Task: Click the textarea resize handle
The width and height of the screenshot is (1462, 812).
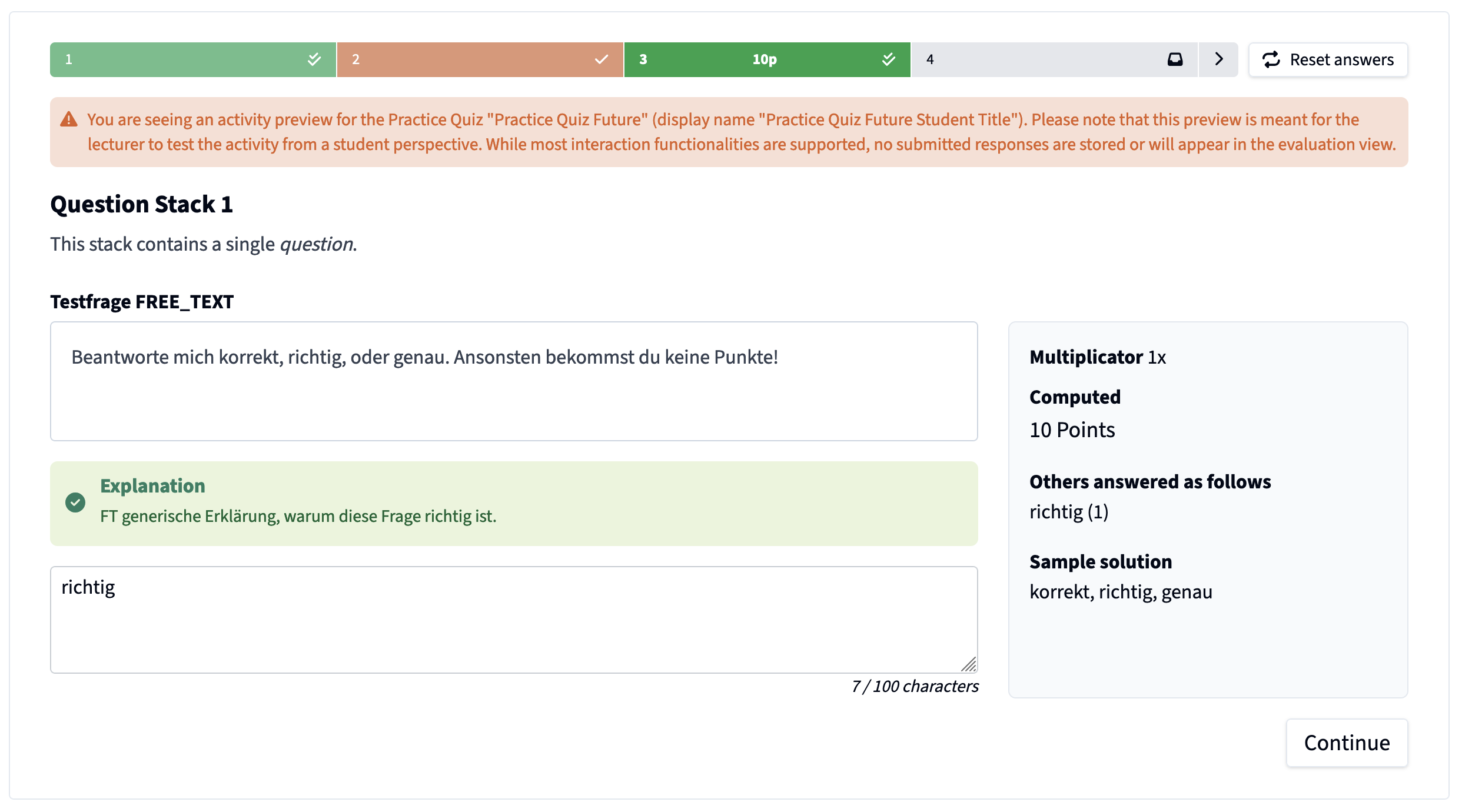Action: (x=969, y=664)
